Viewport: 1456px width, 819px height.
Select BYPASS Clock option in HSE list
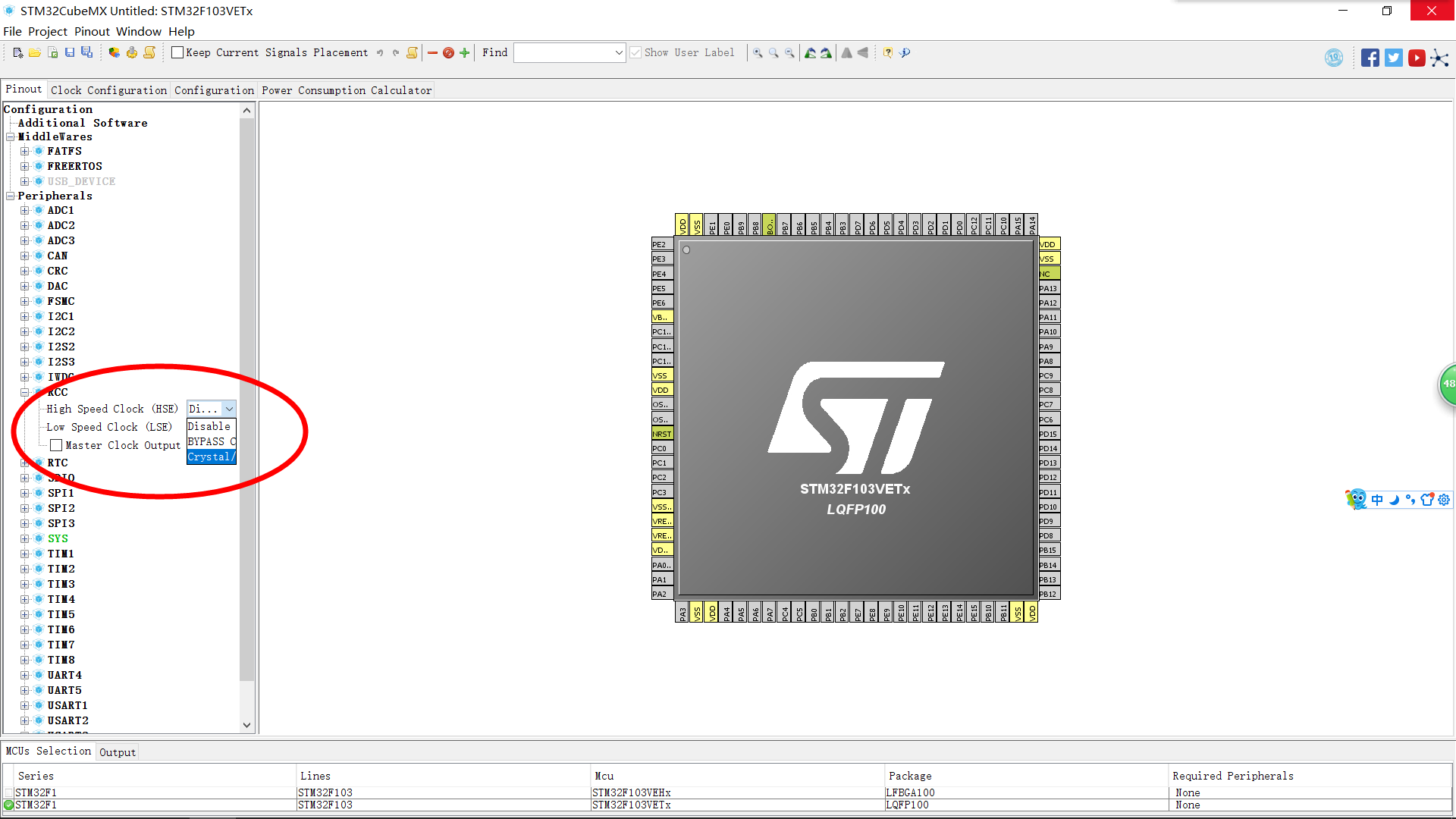point(212,442)
